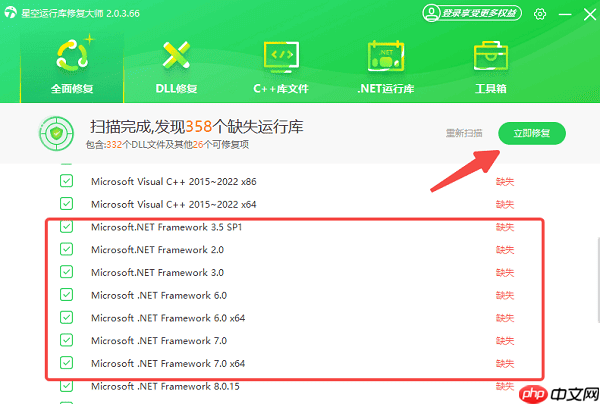Select the Microsoft Visual C++ 2015~2022 x86 text
This screenshot has width=600, height=404.
[x=174, y=181]
